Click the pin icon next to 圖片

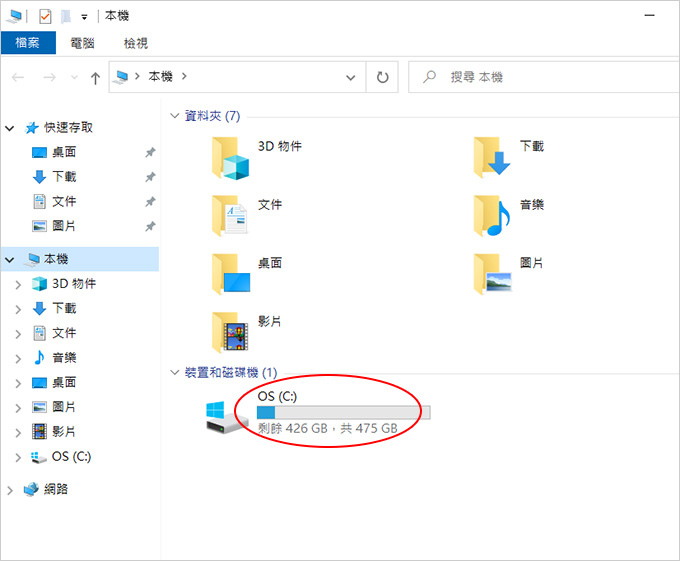click(x=150, y=226)
